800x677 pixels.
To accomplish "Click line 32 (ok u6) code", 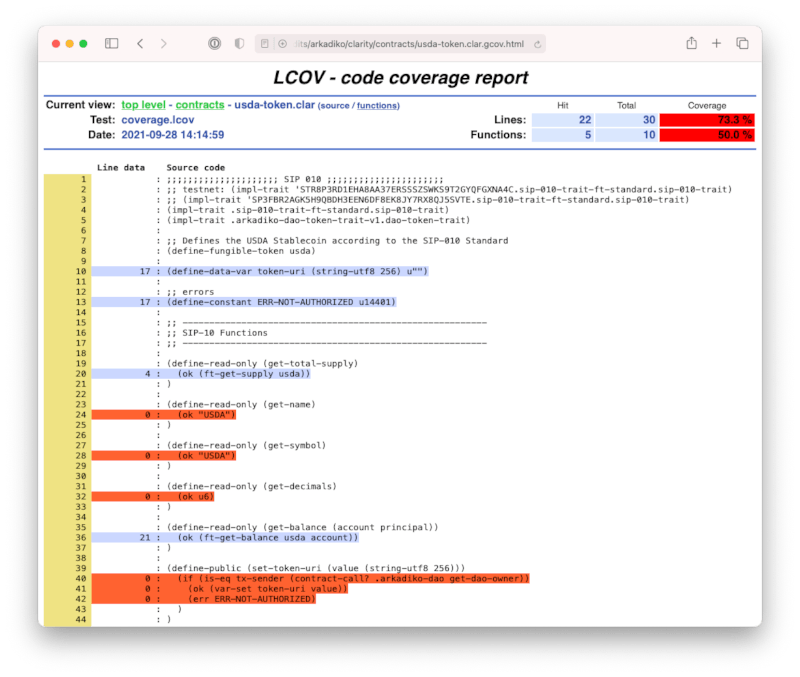I will tap(195, 496).
